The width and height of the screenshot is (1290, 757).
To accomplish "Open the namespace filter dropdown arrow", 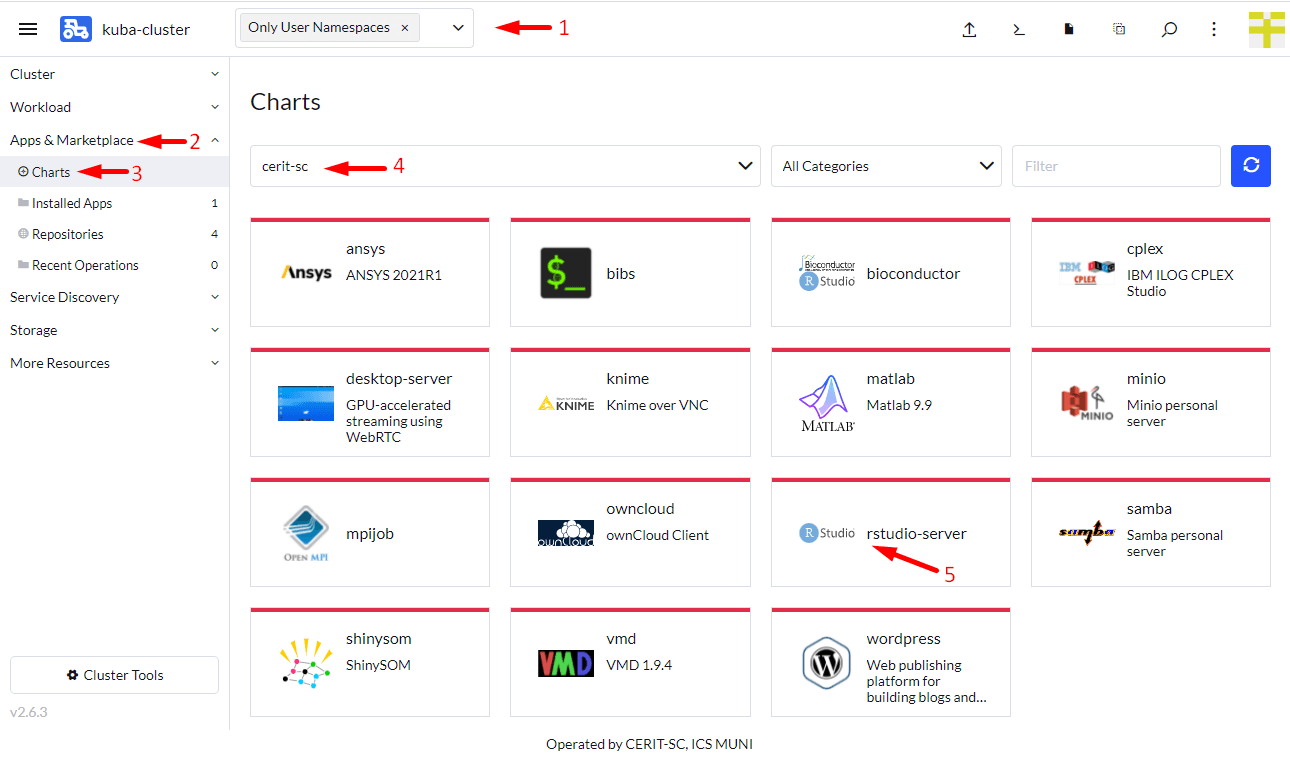I will [458, 28].
